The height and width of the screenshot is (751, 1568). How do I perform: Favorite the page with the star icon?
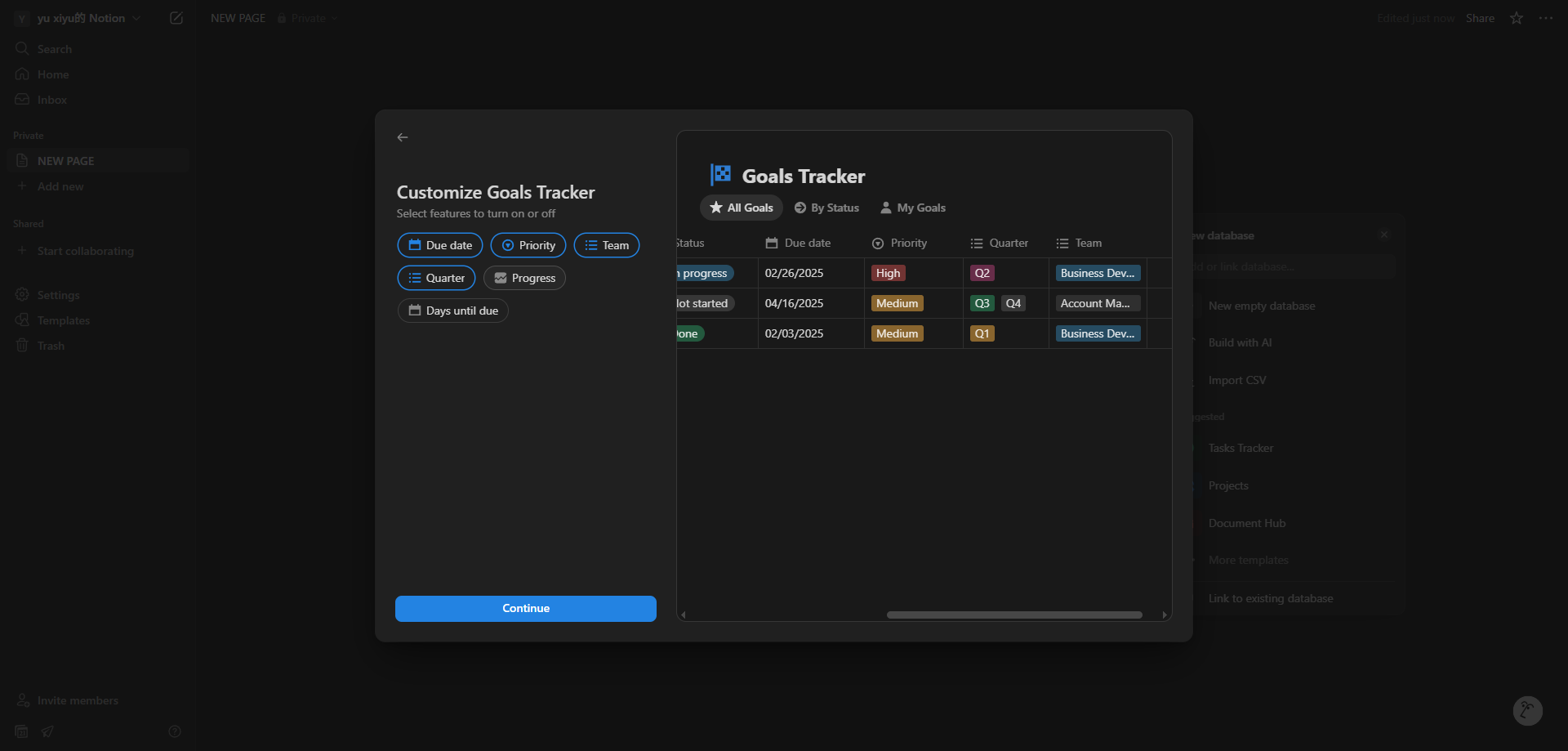click(x=1517, y=18)
